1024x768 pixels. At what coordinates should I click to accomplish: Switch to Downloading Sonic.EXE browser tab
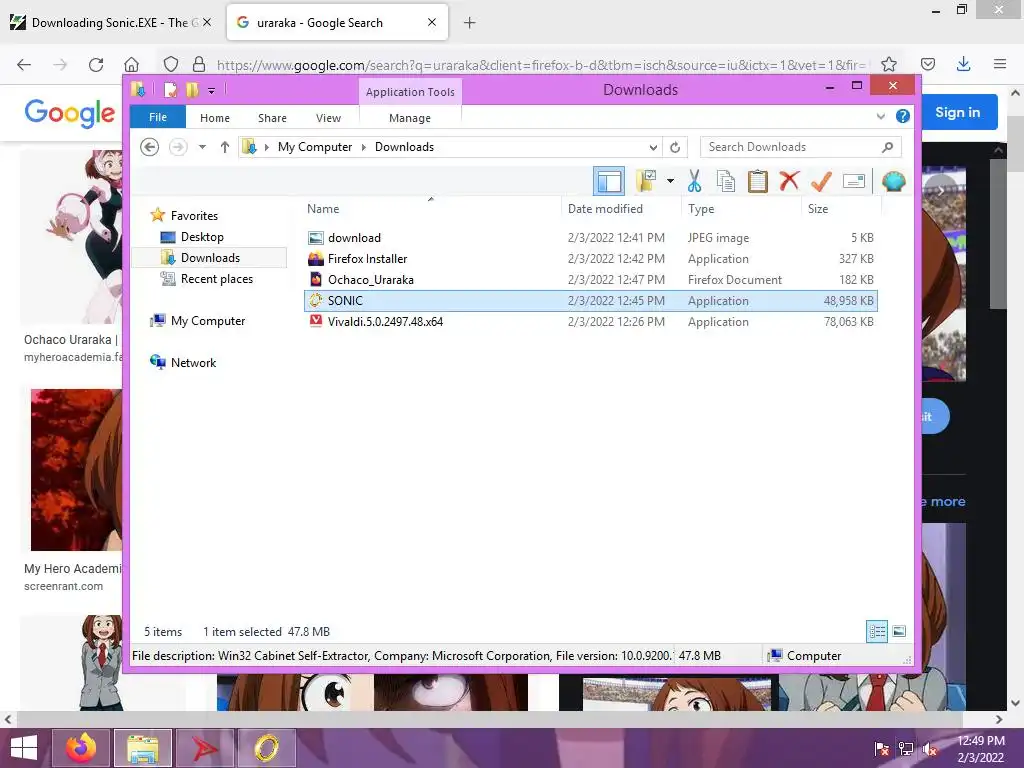point(110,23)
